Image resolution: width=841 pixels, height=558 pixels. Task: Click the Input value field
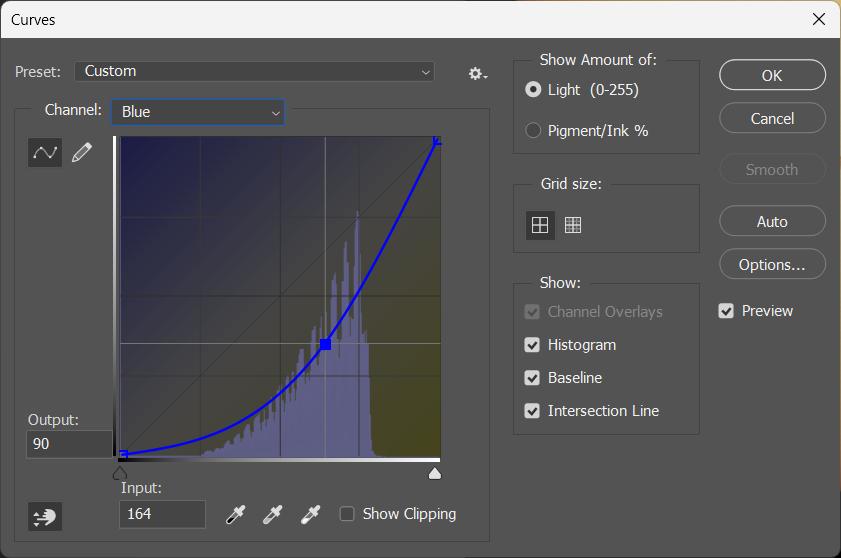pos(162,514)
